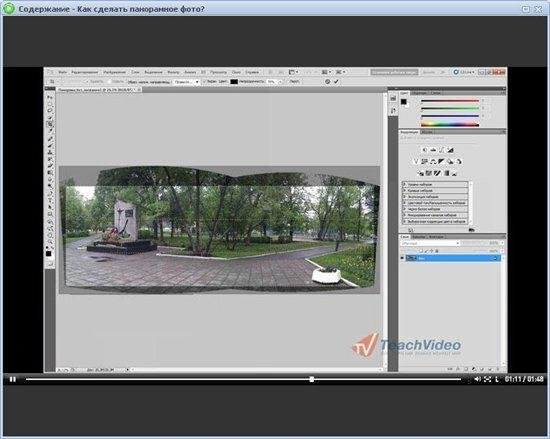
Task: Select the Brush tool
Action: pos(50,146)
